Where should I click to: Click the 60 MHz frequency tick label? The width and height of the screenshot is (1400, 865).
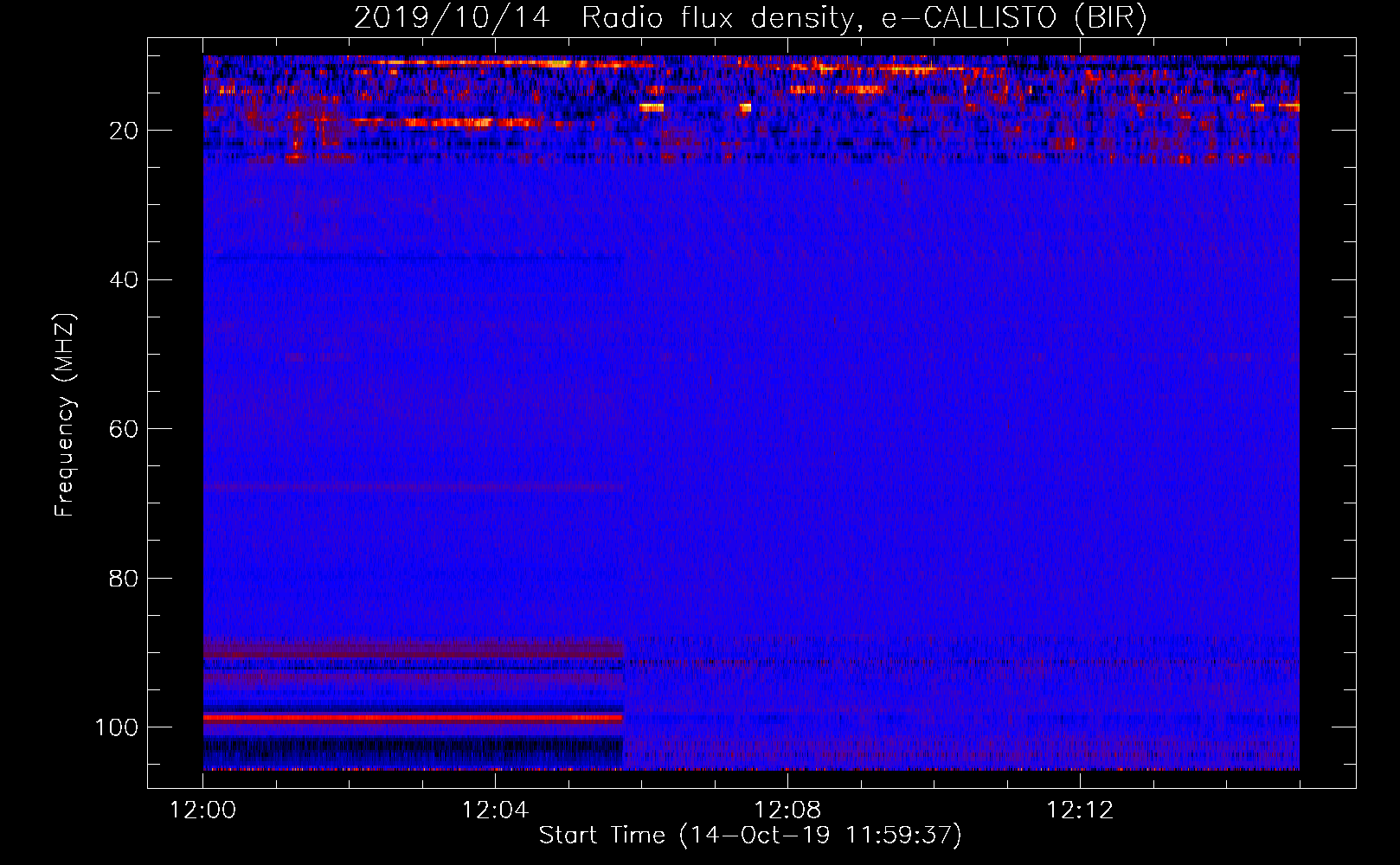[125, 429]
